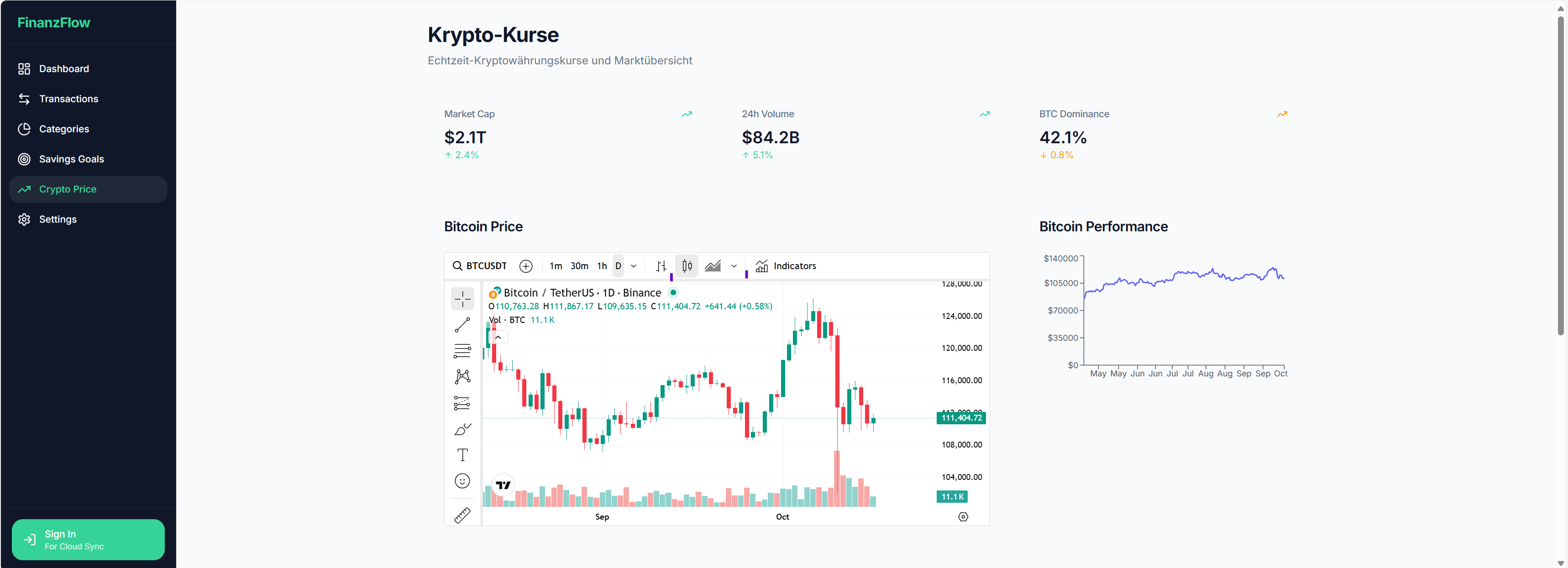Select the crosshair cursor tool
This screenshot has height=568, width=1568.
pyautogui.click(x=462, y=298)
